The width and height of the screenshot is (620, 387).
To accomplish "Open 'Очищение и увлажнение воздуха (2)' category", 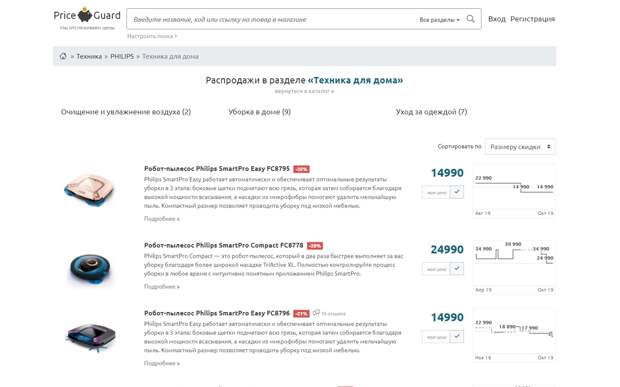I will tap(126, 112).
